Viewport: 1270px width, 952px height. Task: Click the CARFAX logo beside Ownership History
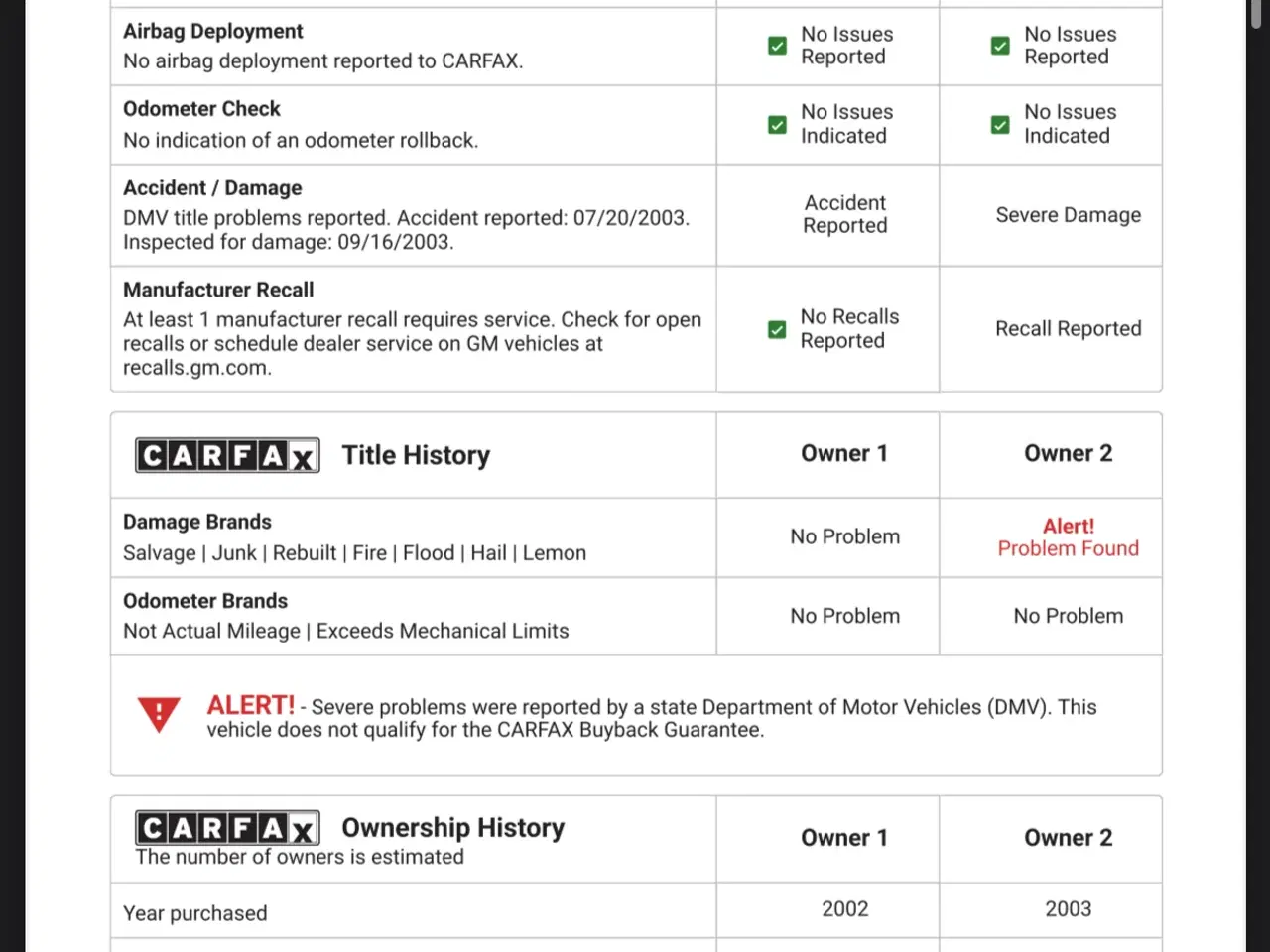[x=227, y=828]
